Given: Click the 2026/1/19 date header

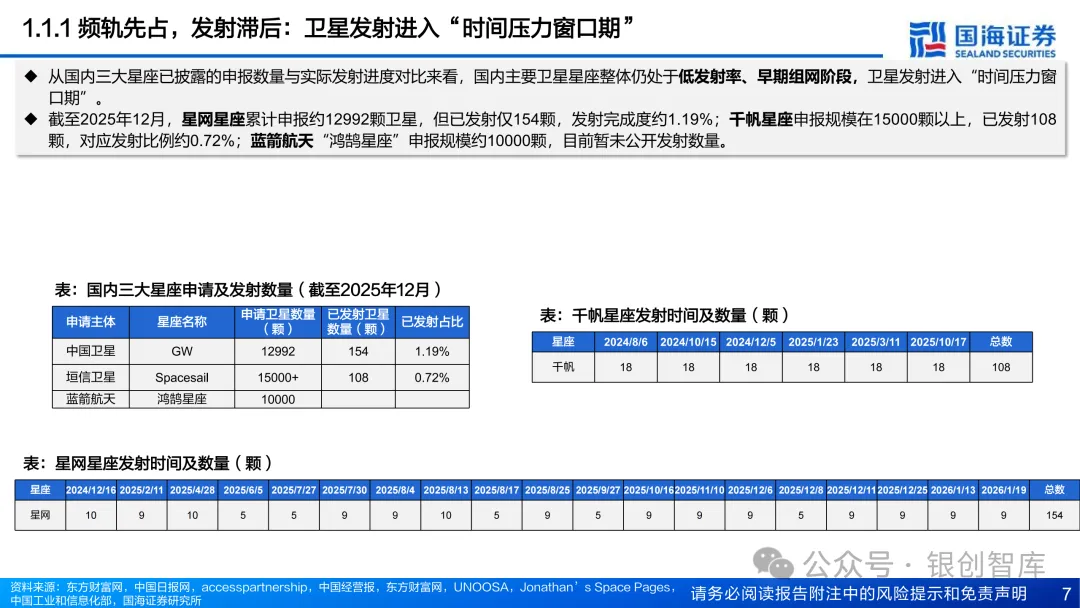Looking at the screenshot, I should pyautogui.click(x=1004, y=490).
